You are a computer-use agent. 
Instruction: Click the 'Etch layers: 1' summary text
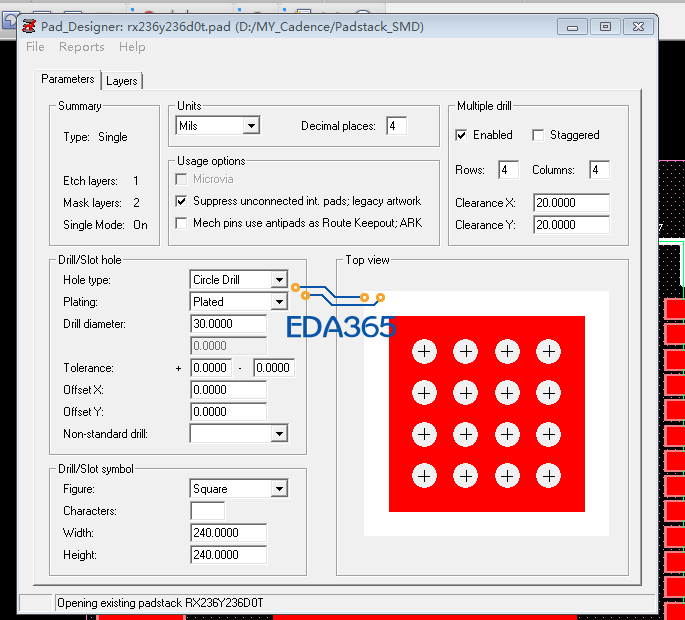[101, 181]
